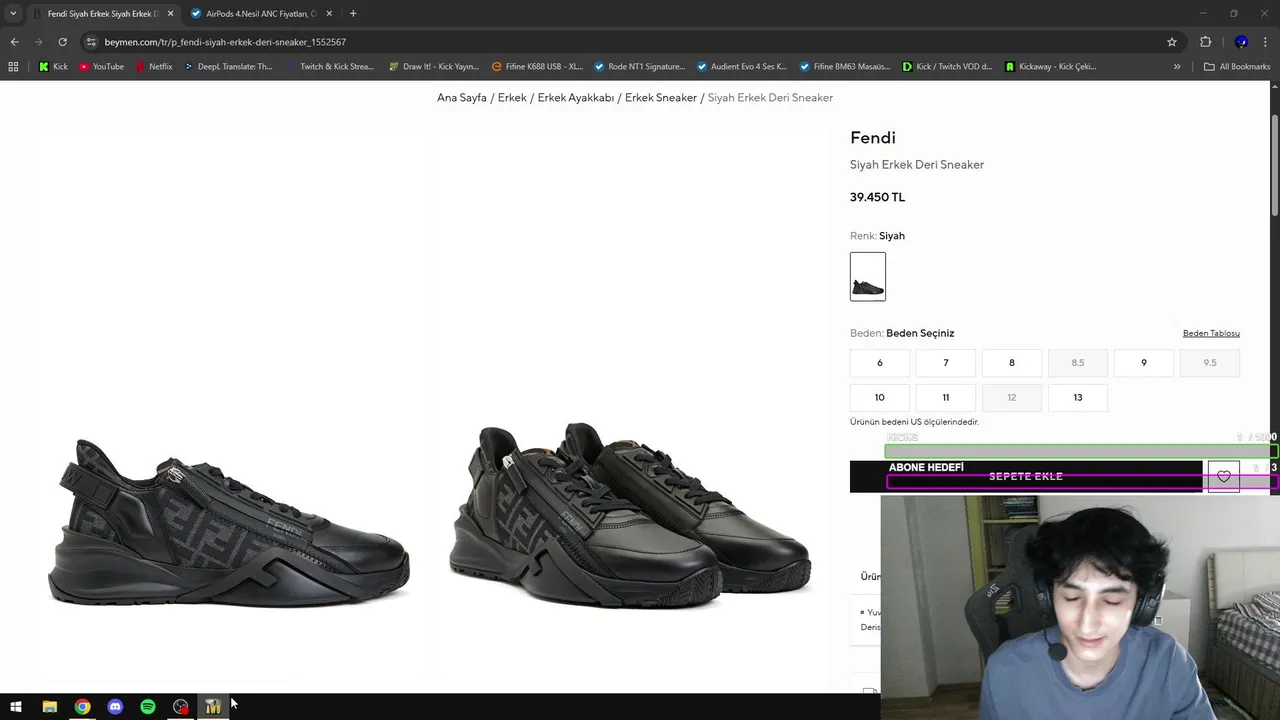The width and height of the screenshot is (1280, 720).
Task: Open the Kickaway - Kick Çeki bookmark
Action: pos(1050,67)
